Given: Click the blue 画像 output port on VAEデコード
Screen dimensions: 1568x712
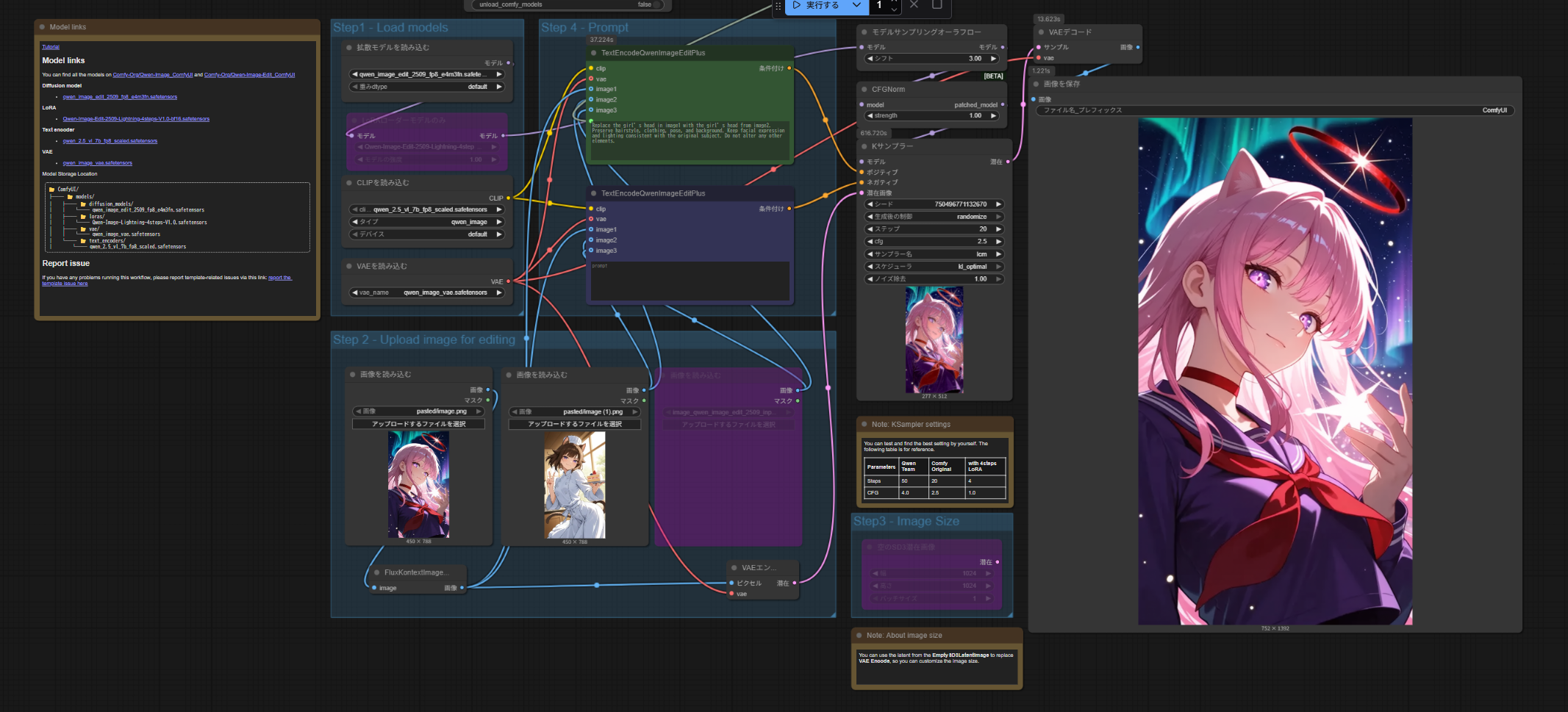Looking at the screenshot, I should tap(1138, 47).
